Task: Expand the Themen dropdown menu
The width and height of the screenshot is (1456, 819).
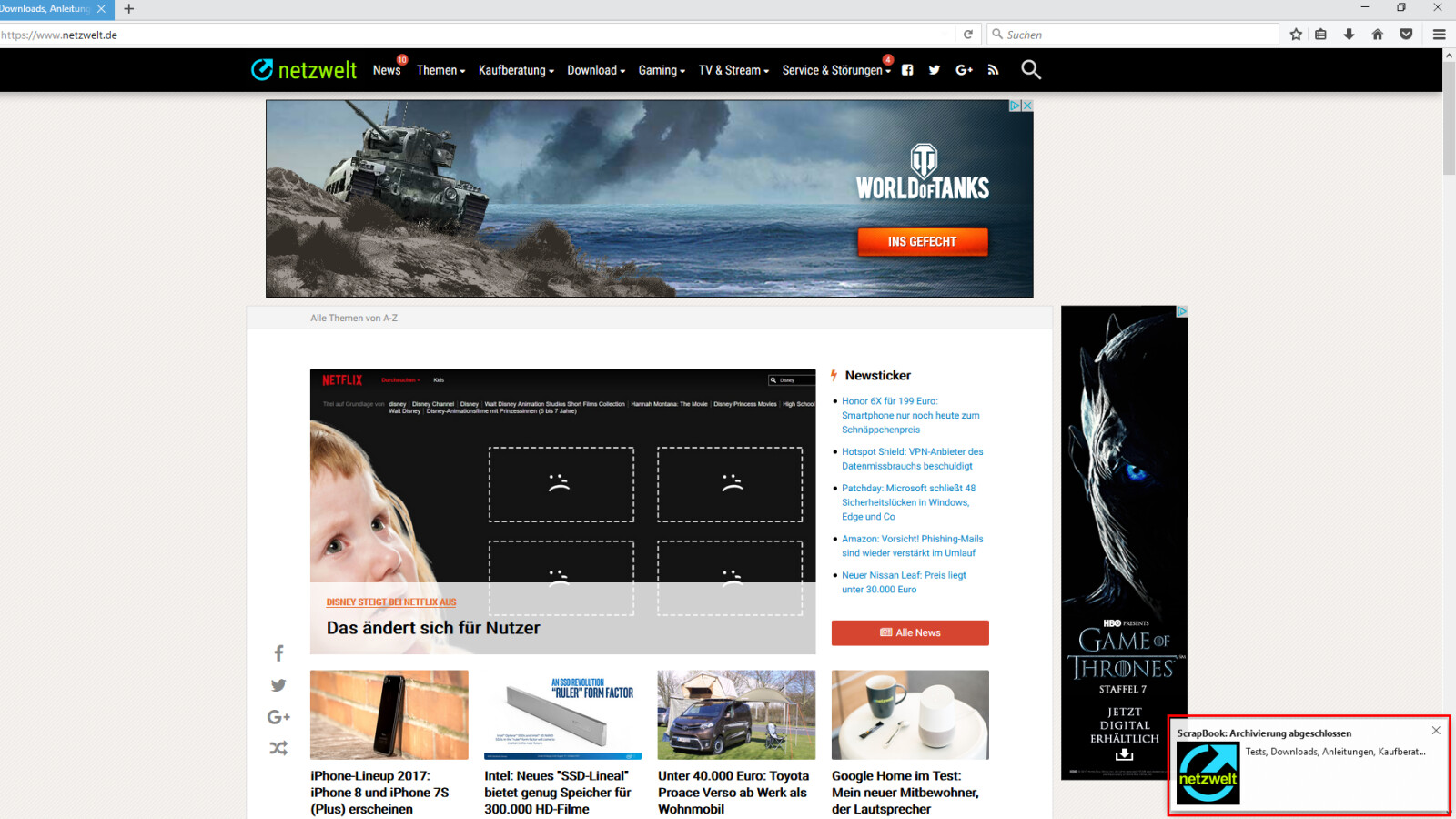Action: tap(440, 69)
